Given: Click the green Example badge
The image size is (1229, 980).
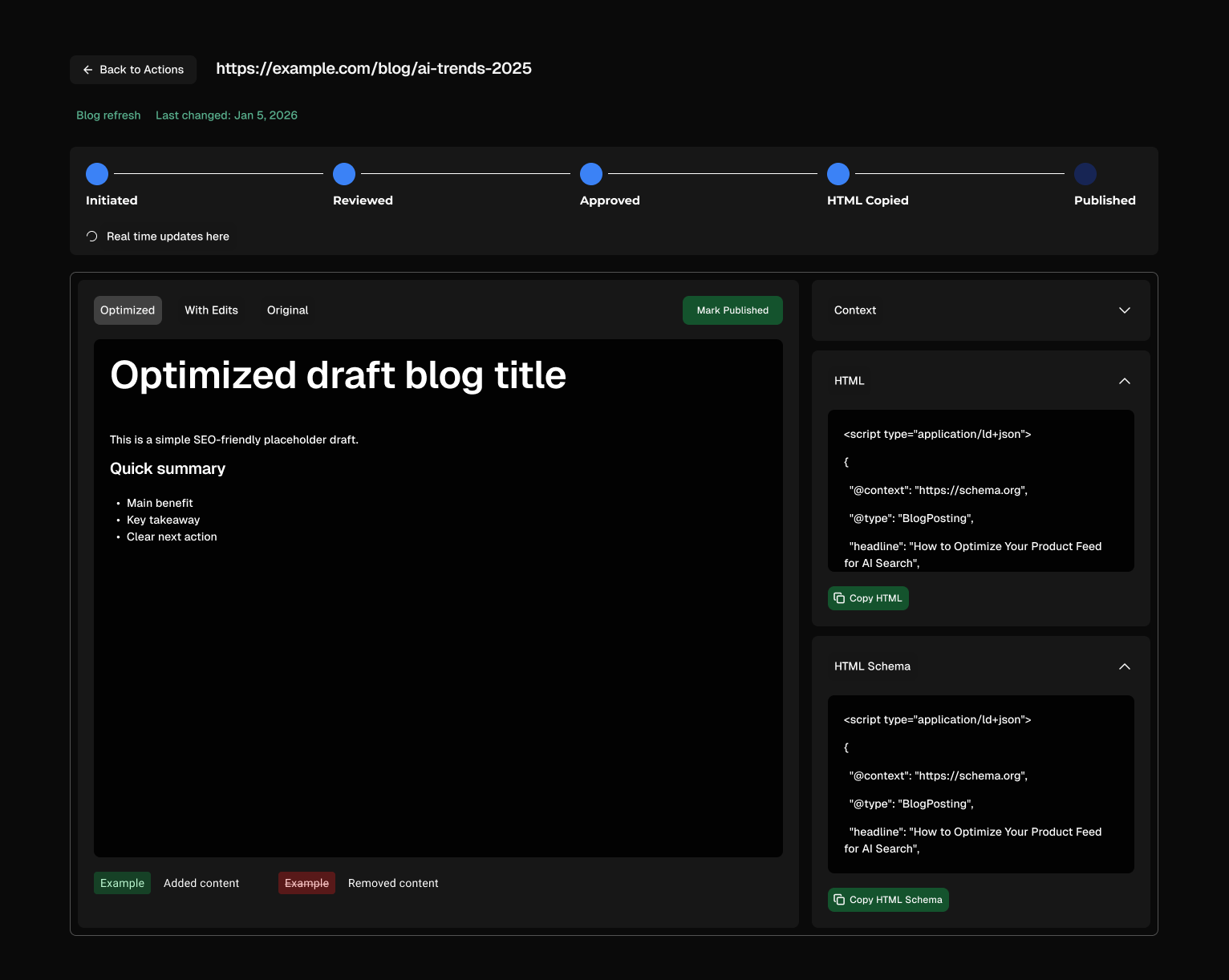Looking at the screenshot, I should click(122, 883).
